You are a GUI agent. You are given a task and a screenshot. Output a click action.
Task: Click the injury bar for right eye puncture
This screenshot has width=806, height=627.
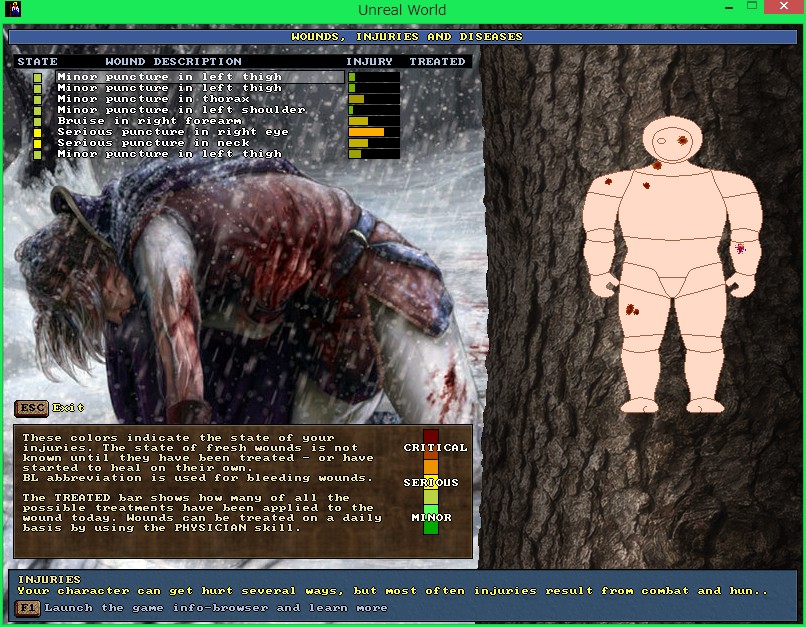[x=374, y=132]
